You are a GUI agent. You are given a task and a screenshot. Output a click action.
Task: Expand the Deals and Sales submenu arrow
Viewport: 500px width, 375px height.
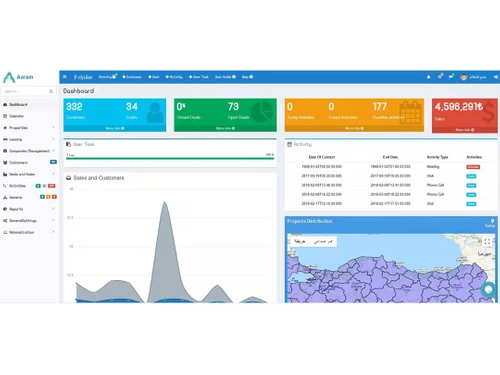click(x=53, y=174)
